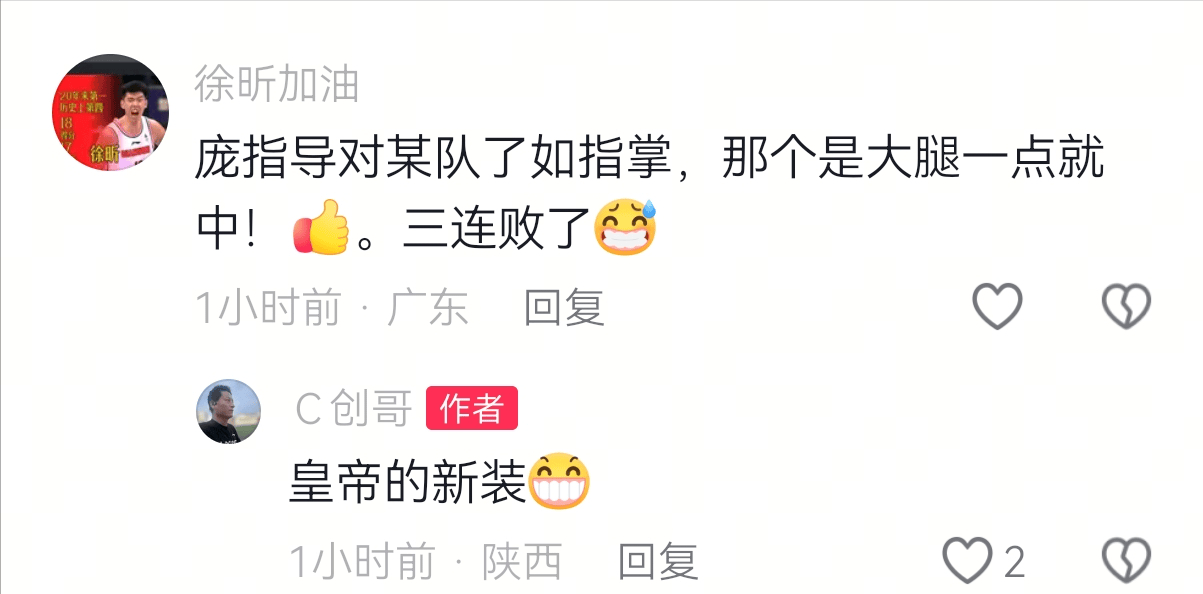Dislike C创哥's reply with broken heart
Screen dimensions: 1203x594
pyautogui.click(x=1126, y=560)
